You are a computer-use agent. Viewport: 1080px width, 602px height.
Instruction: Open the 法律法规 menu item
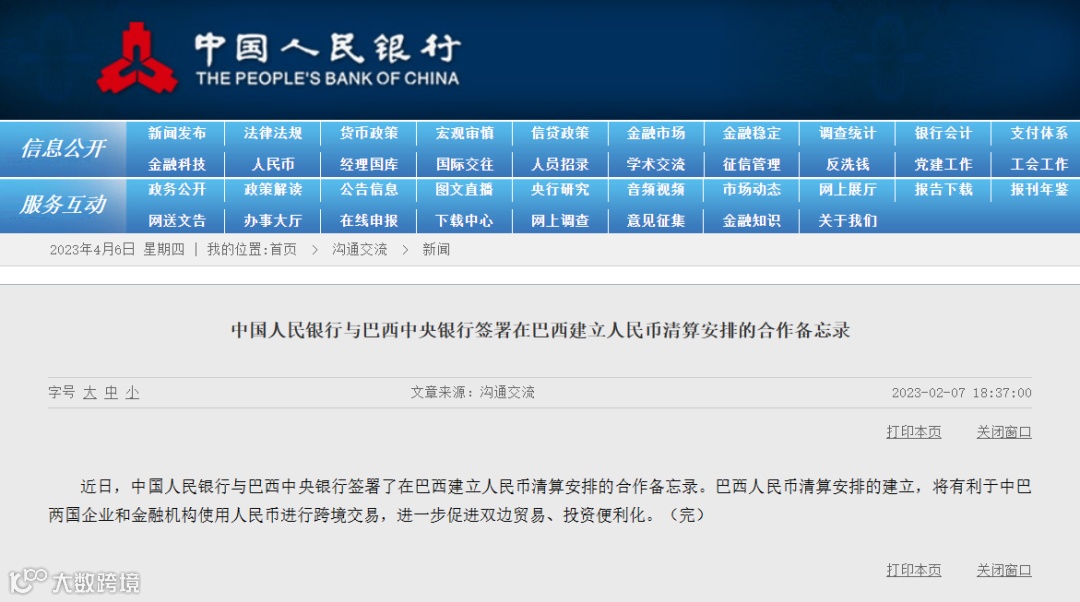[x=273, y=133]
